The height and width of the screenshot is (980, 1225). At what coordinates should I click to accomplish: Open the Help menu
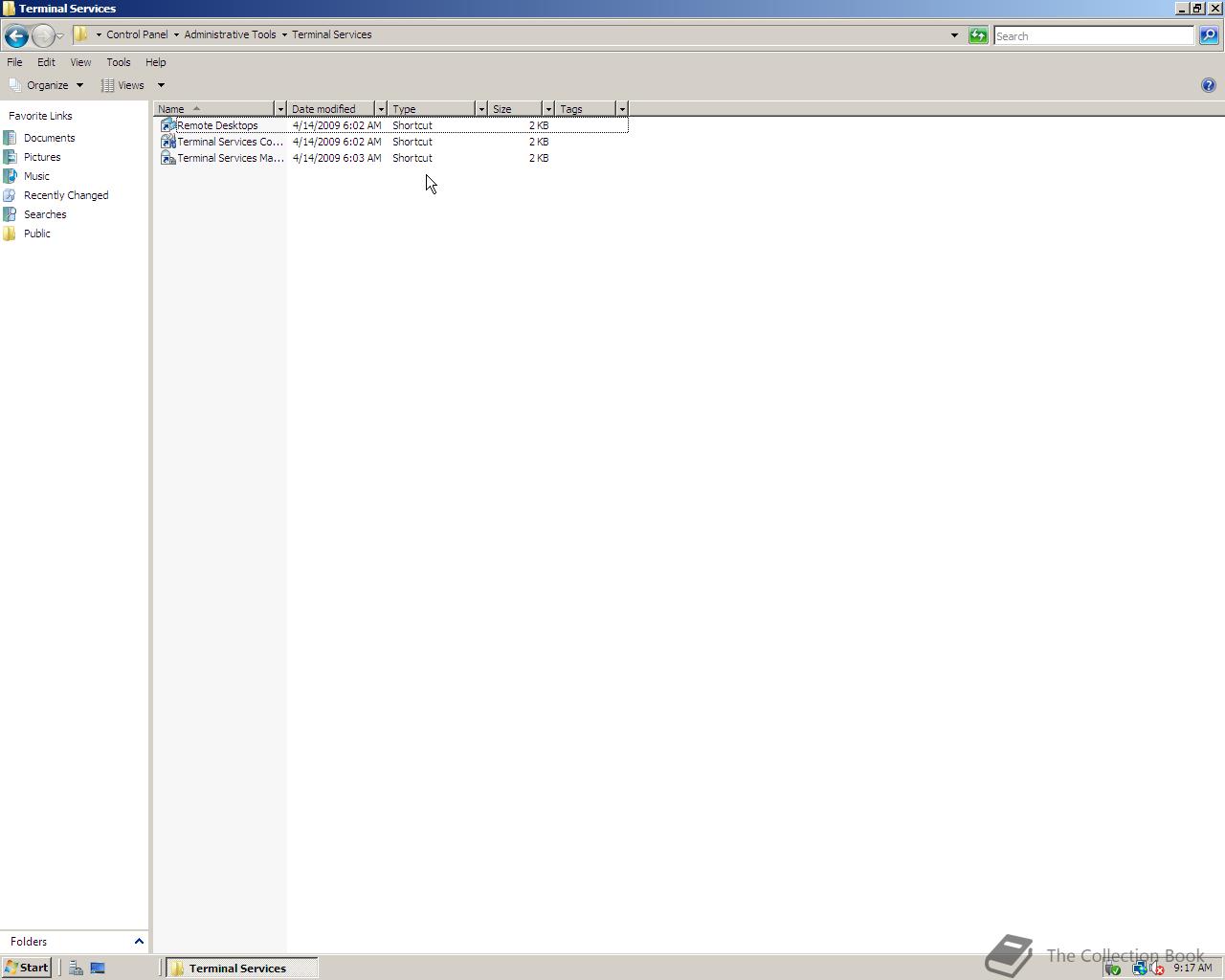(156, 62)
